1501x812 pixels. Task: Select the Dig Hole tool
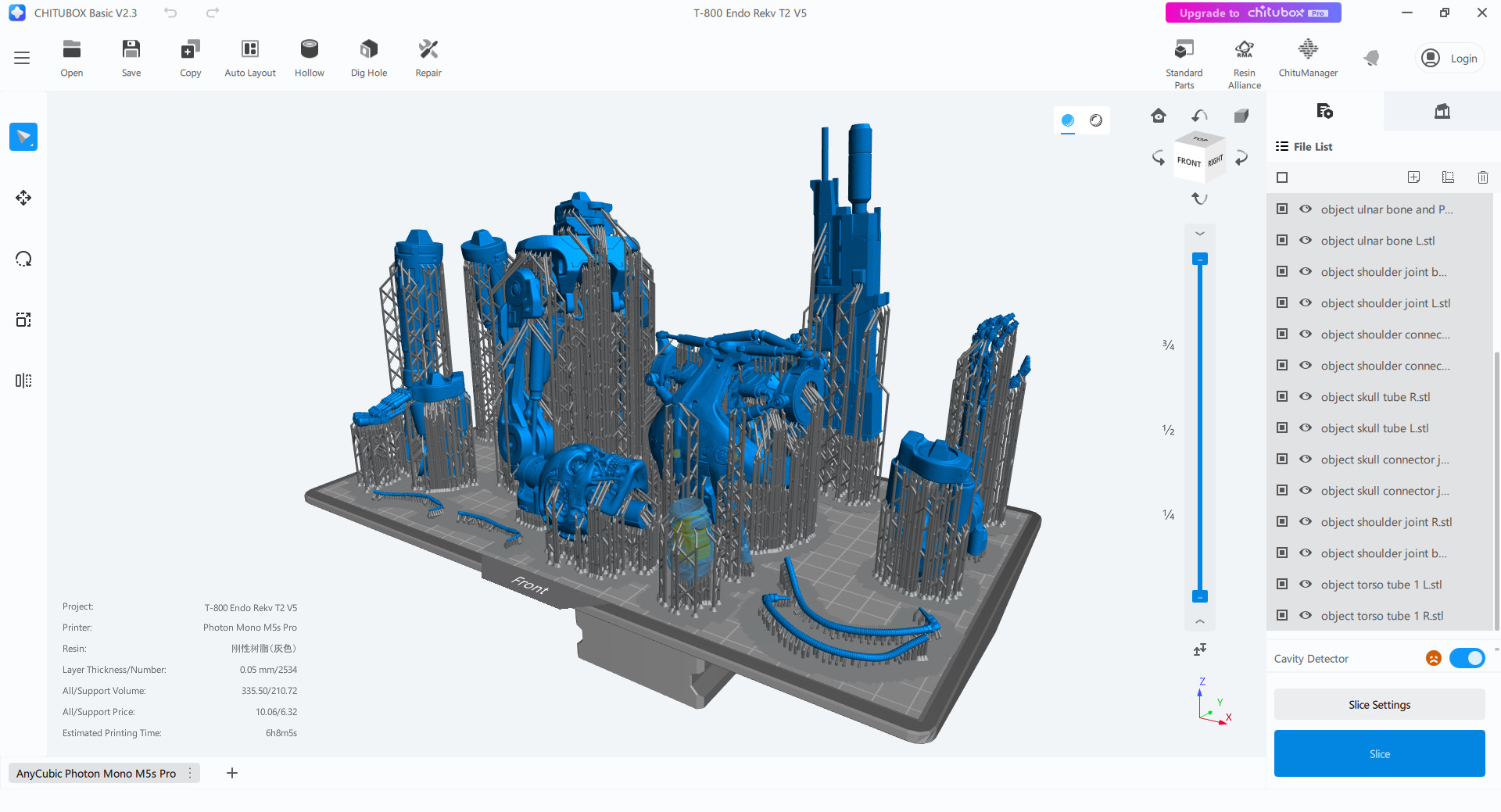(x=369, y=58)
